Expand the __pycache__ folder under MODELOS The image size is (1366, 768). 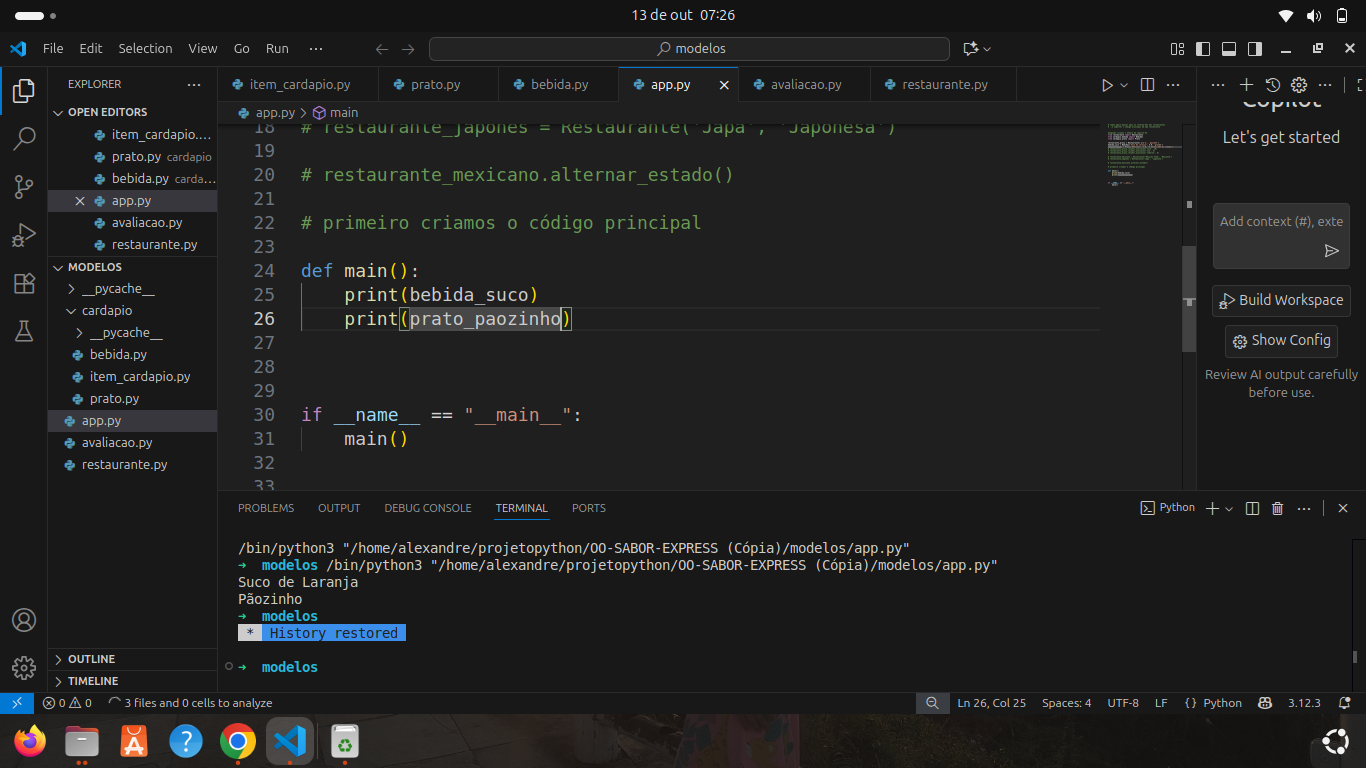pos(110,289)
